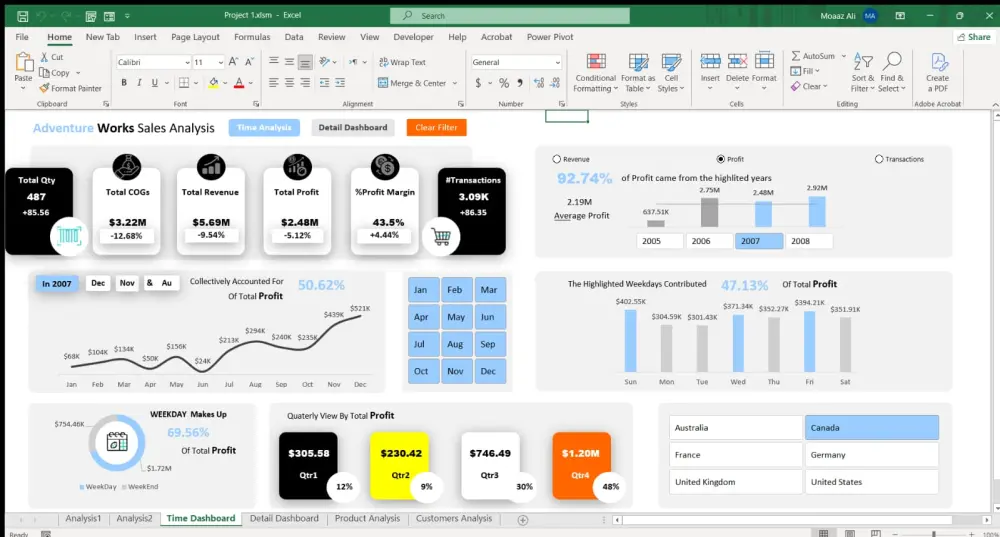Click the Wrap Text button
Screen dimensions: 1000x537
[x=402, y=62]
